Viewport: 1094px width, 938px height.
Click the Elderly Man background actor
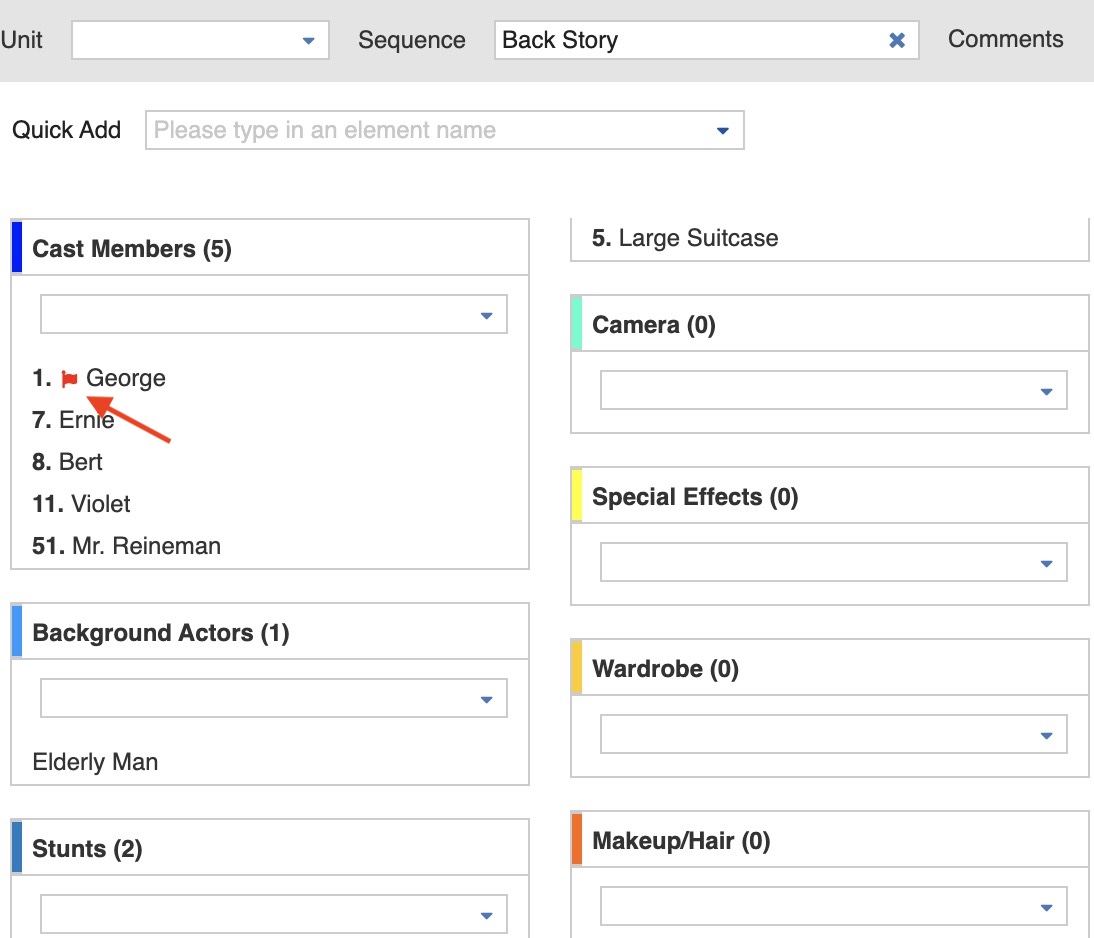tap(95, 762)
